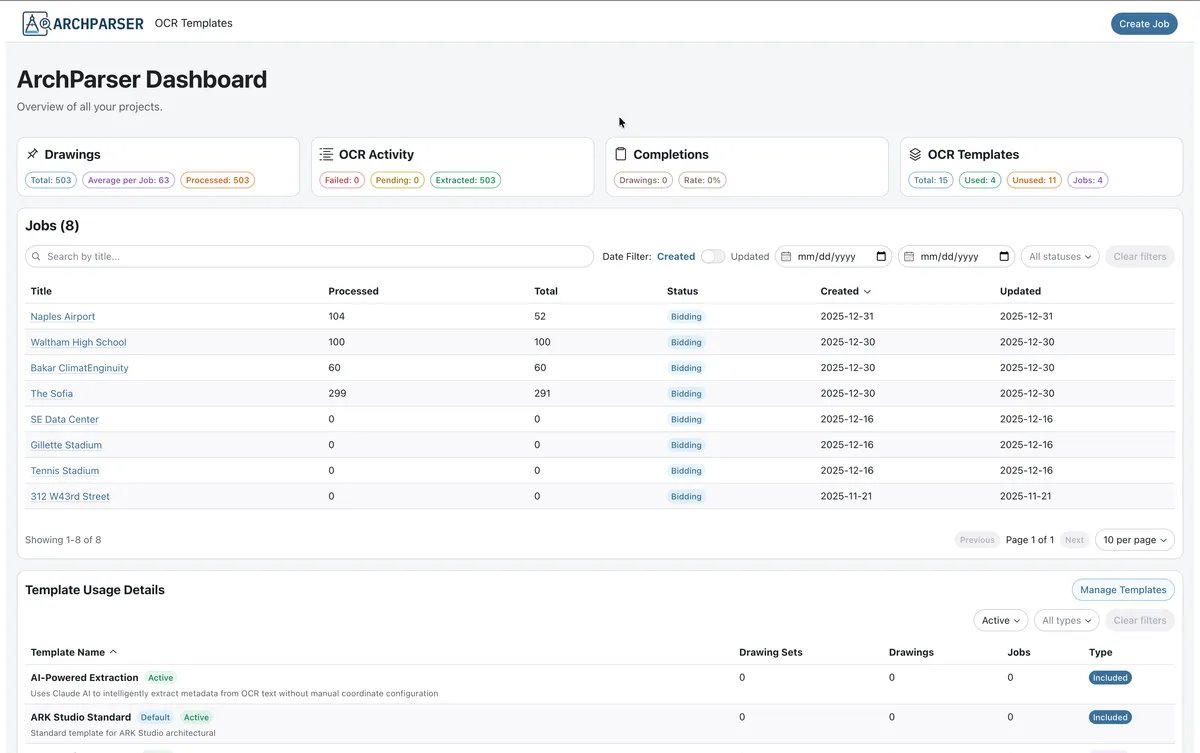Click the search magnifier icon
The width and height of the screenshot is (1200, 753).
point(35,256)
